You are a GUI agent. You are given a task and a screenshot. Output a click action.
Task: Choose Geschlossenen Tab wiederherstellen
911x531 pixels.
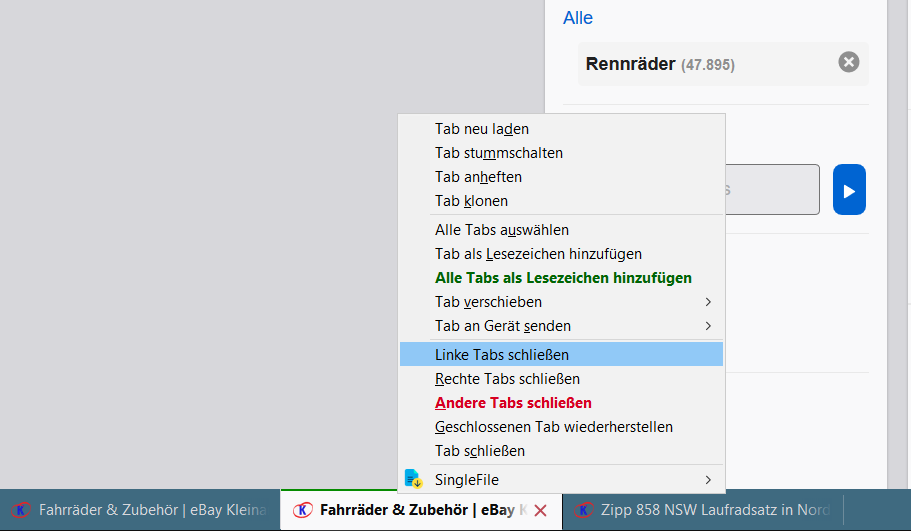pyautogui.click(x=554, y=427)
